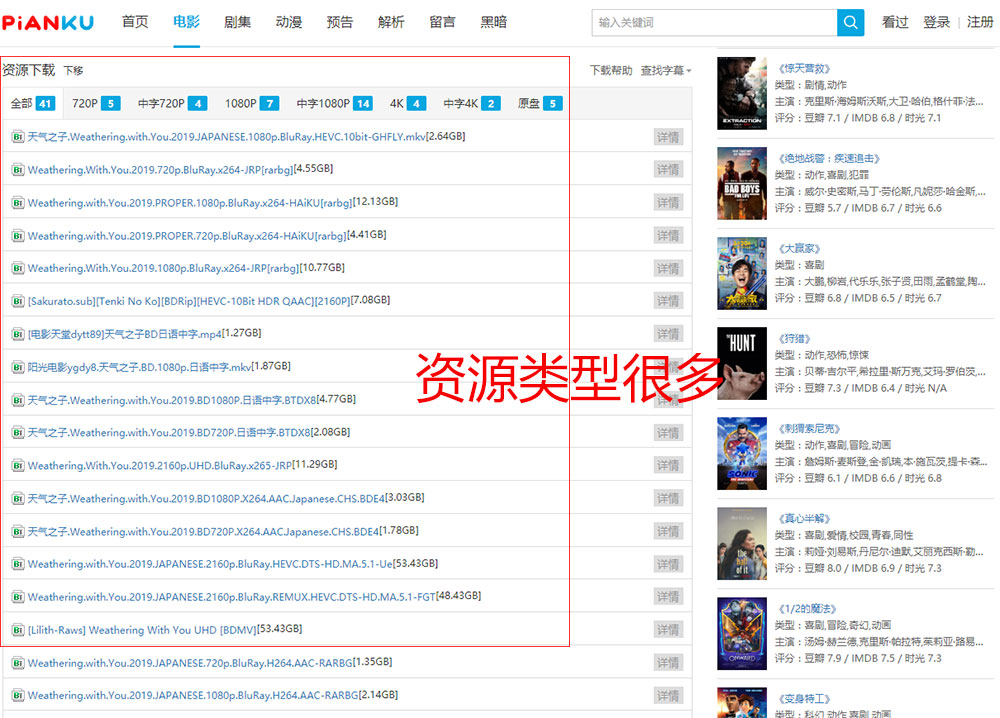Click BT icon beside BD1080P BDE4 3.03GB
Screen dimensions: 1000x718
pos(18,499)
